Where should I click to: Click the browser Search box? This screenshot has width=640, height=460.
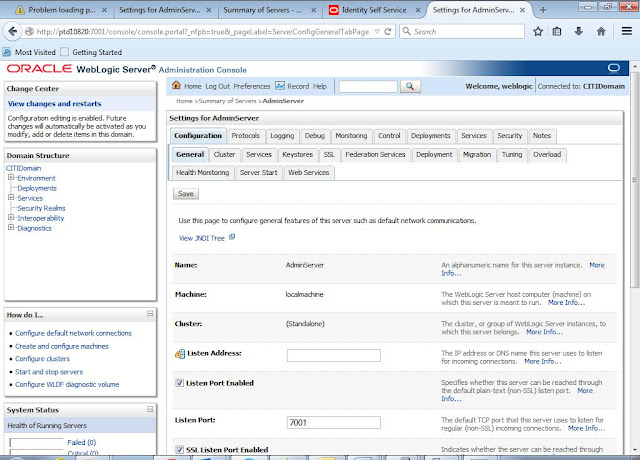462,31
